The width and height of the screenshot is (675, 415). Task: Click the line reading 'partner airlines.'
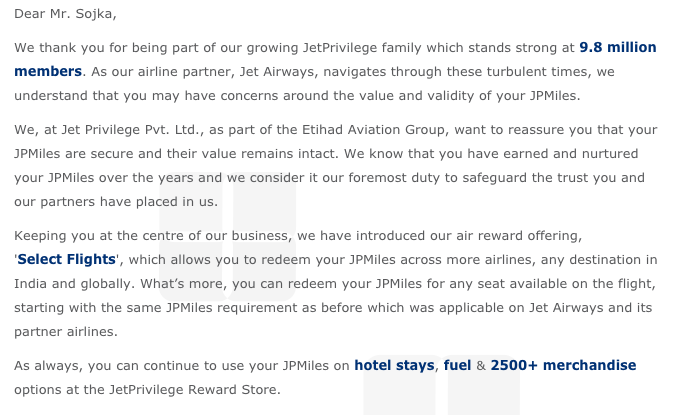[x=66, y=331]
